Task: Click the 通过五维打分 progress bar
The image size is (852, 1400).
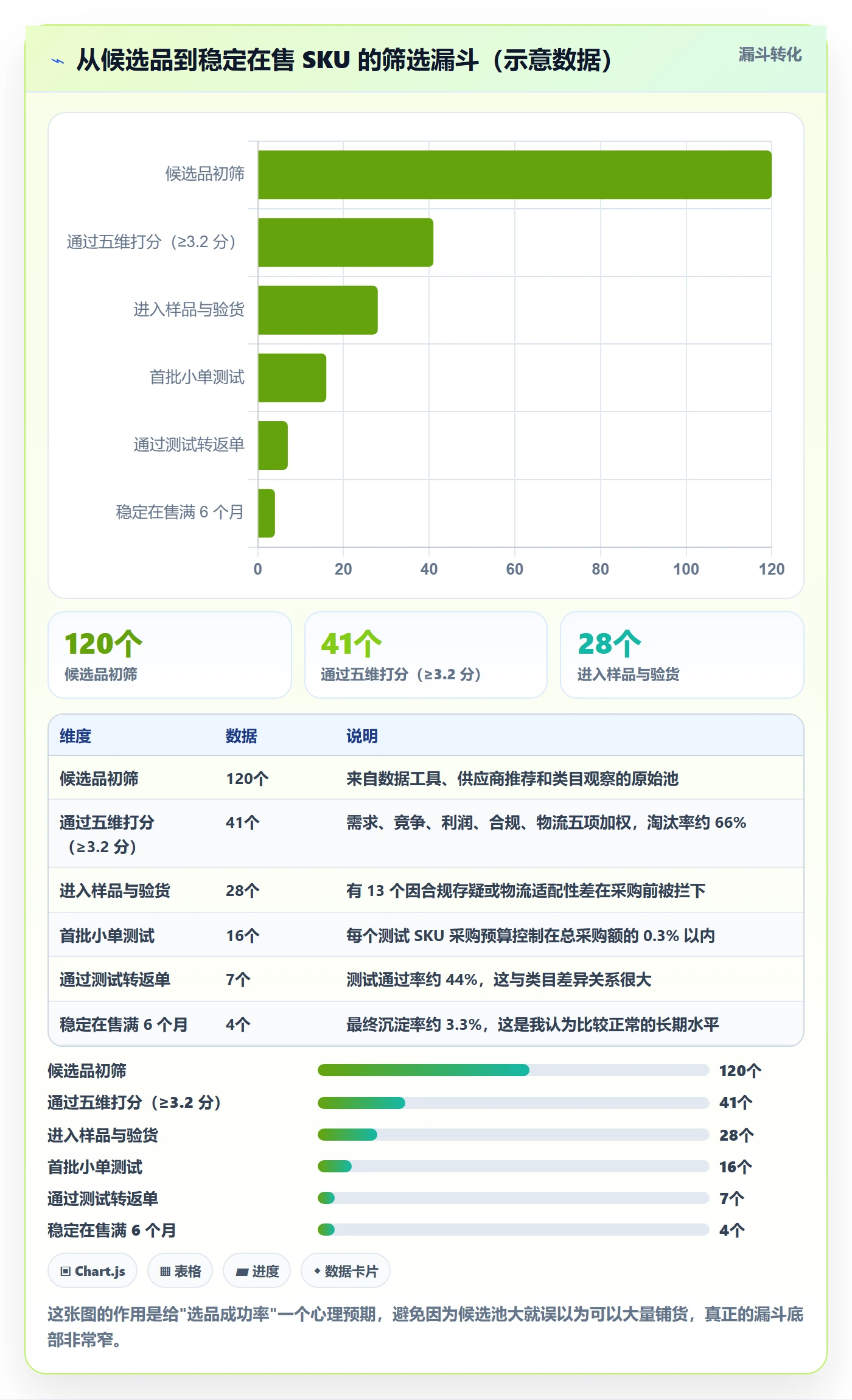Action: coord(513,1102)
